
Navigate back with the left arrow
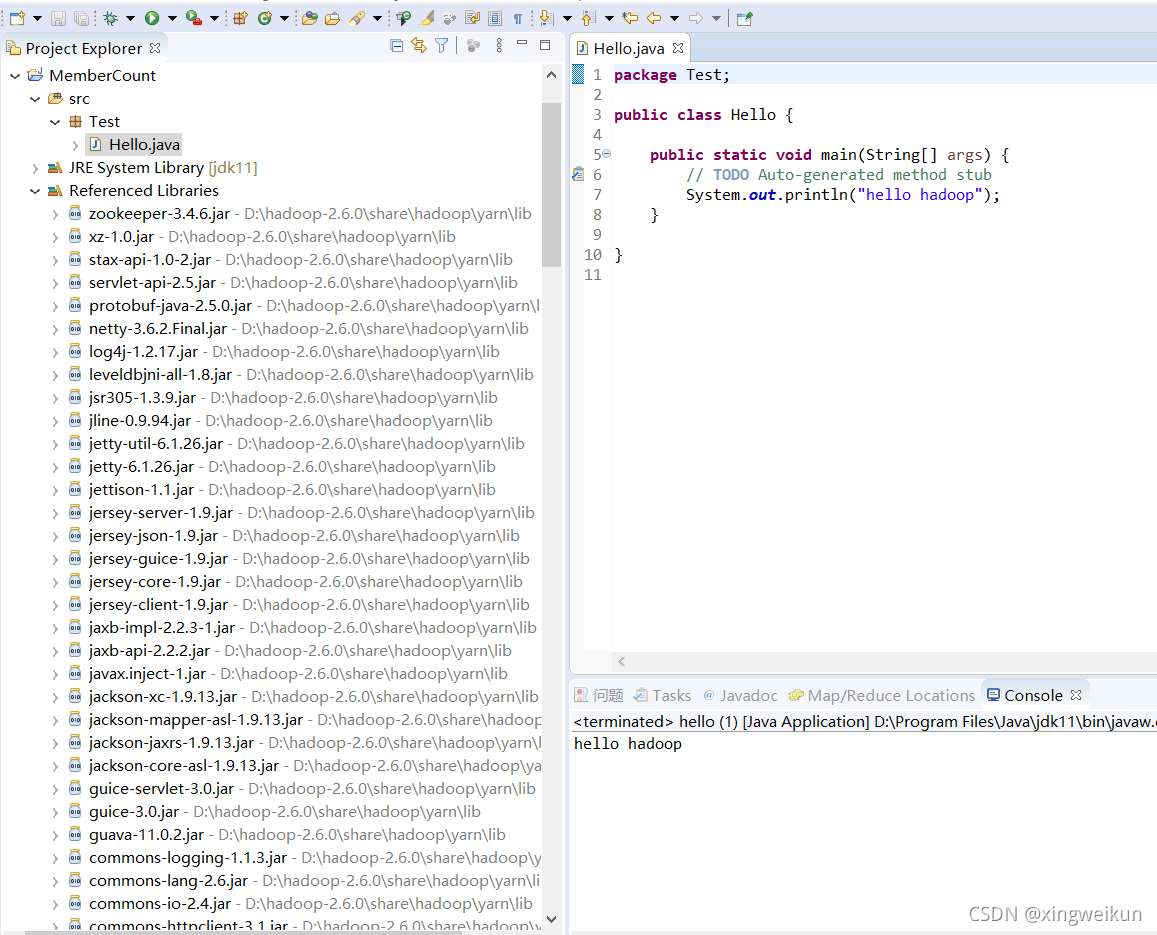point(654,18)
